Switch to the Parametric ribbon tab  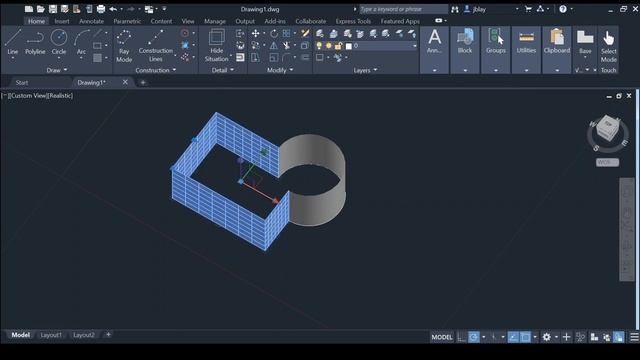point(127,21)
